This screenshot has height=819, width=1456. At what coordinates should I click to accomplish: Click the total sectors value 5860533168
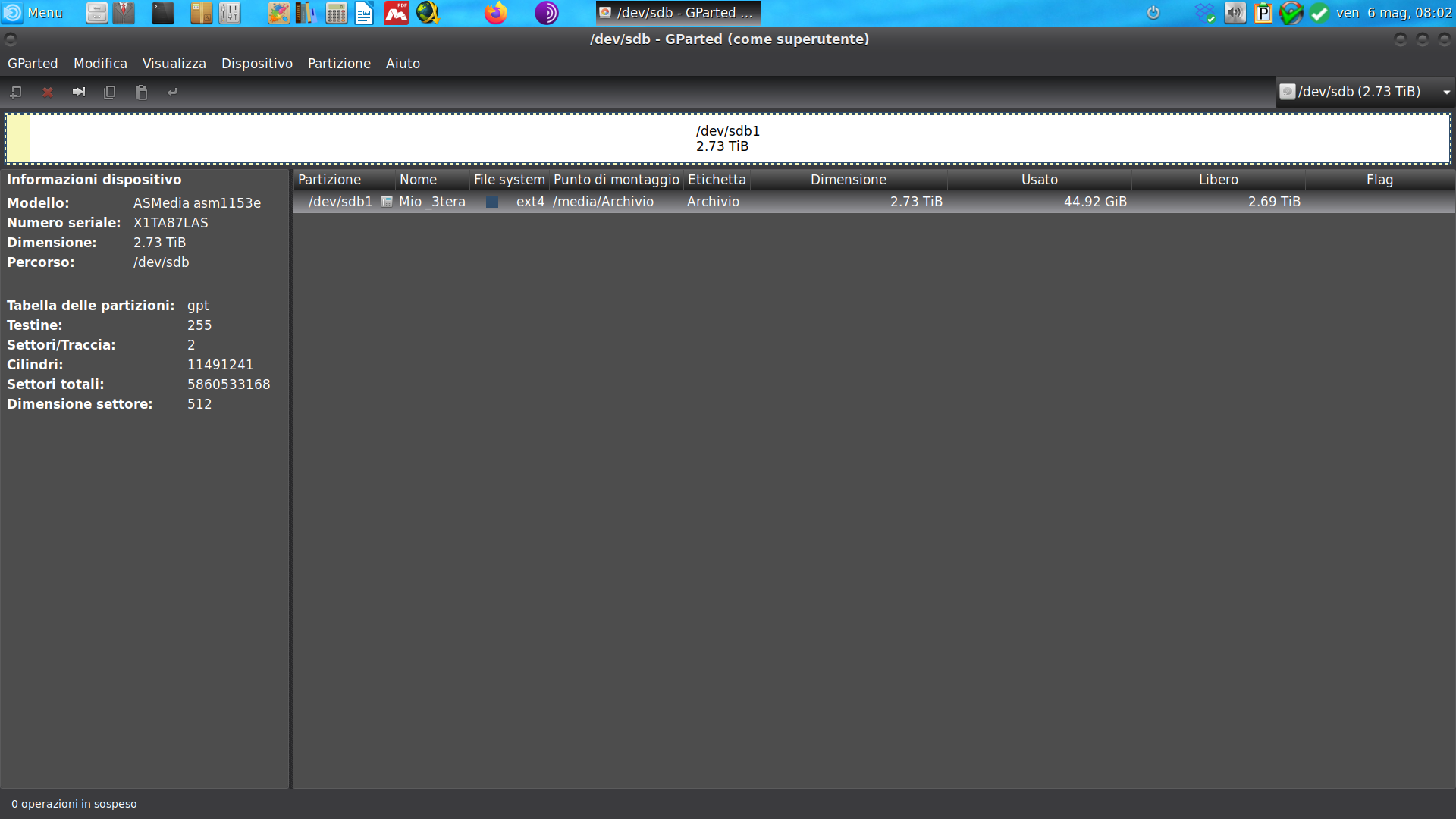229,384
